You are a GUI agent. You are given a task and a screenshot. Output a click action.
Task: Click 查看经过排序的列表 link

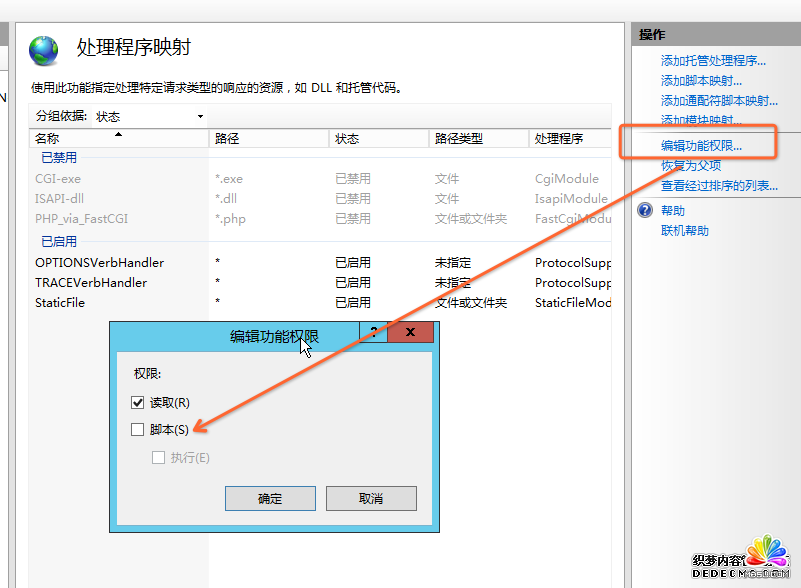pyautogui.click(x=719, y=186)
